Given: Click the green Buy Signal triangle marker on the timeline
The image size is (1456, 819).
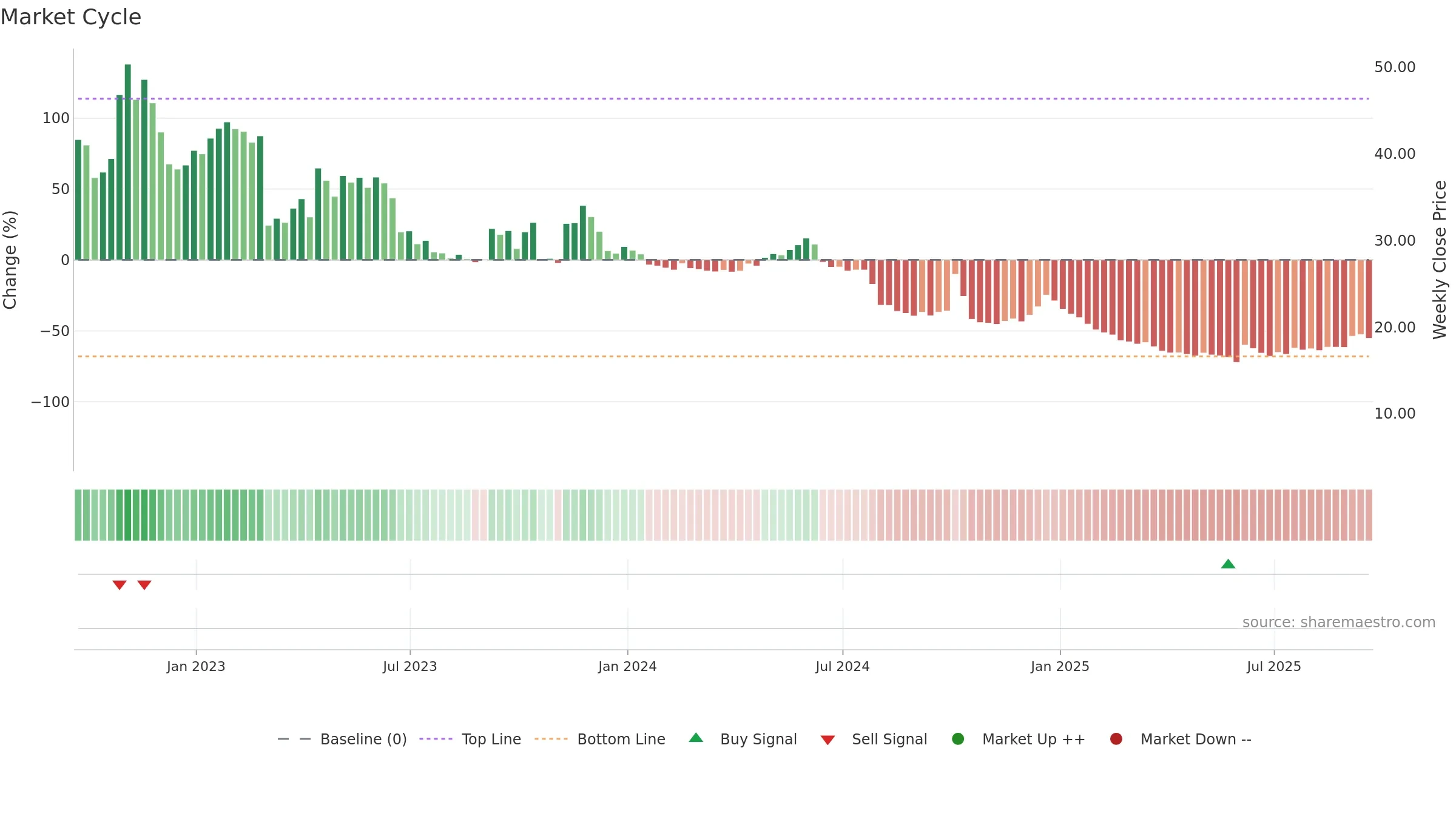Looking at the screenshot, I should [x=1228, y=564].
